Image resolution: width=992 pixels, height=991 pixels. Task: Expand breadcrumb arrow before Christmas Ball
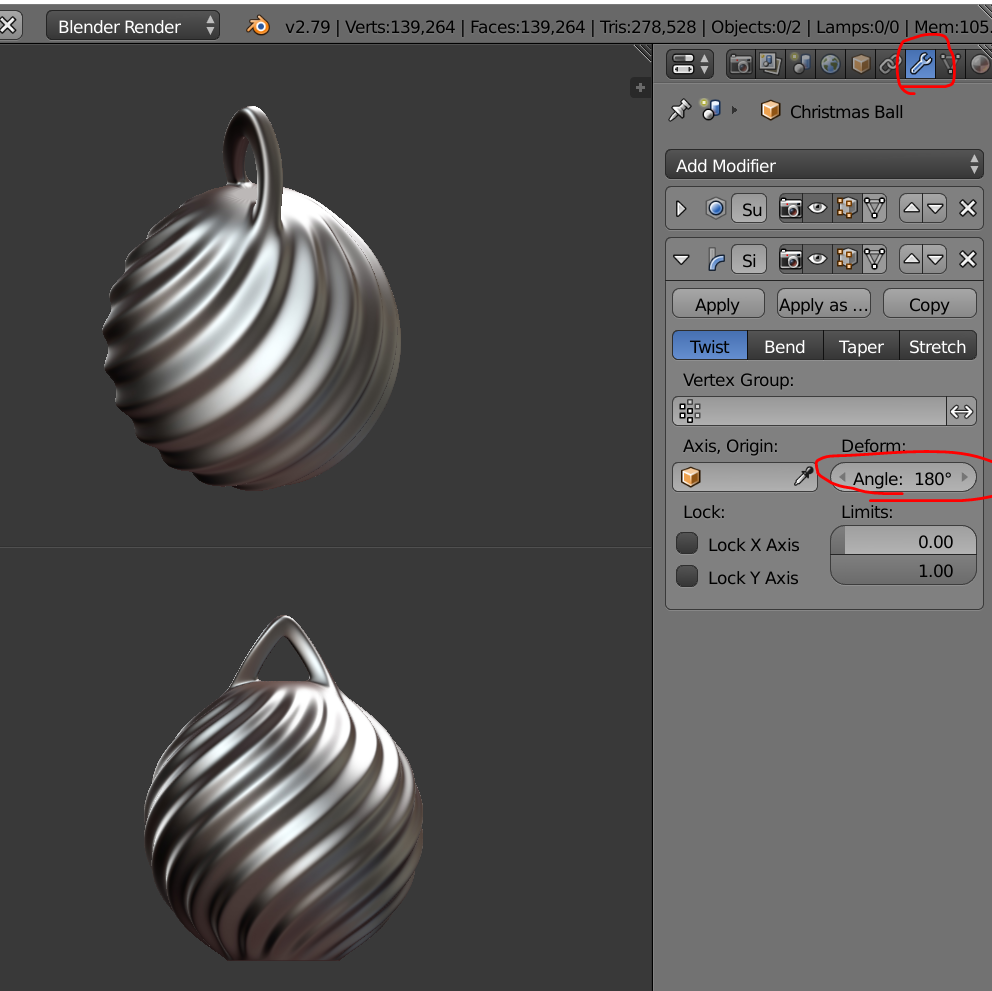(735, 110)
